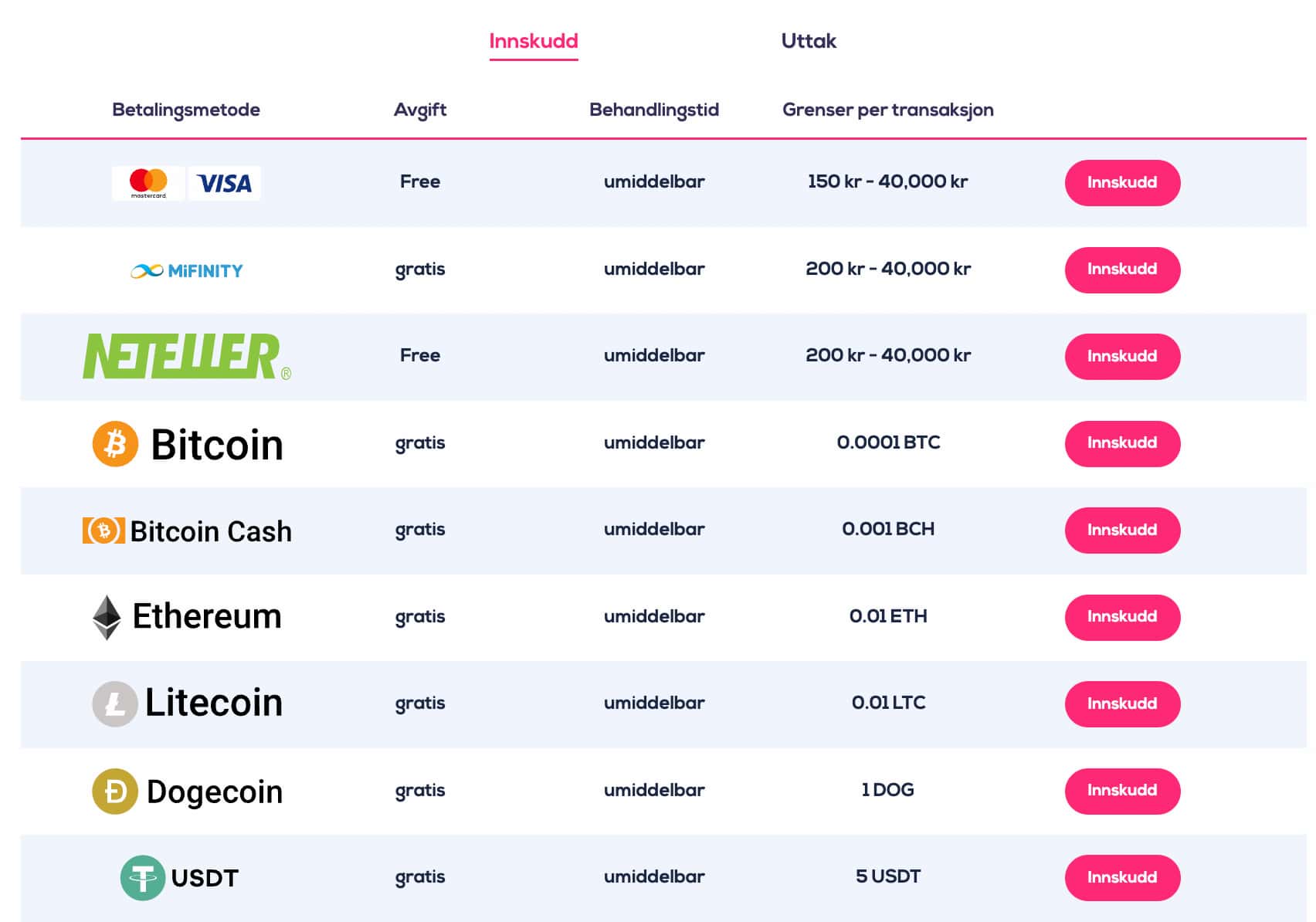Click the silver Litecoin icon

click(115, 703)
